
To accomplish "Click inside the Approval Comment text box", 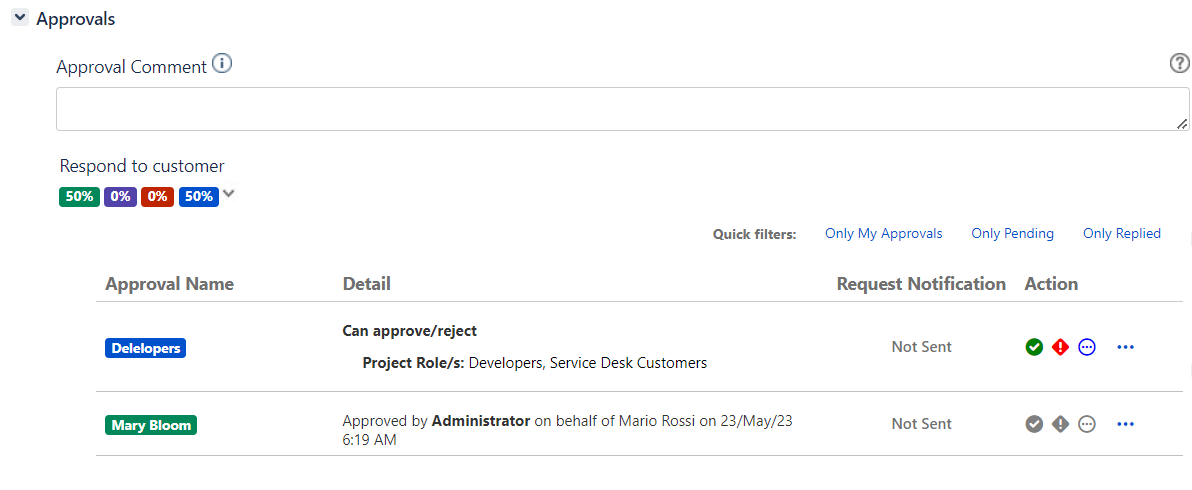I will (x=623, y=109).
